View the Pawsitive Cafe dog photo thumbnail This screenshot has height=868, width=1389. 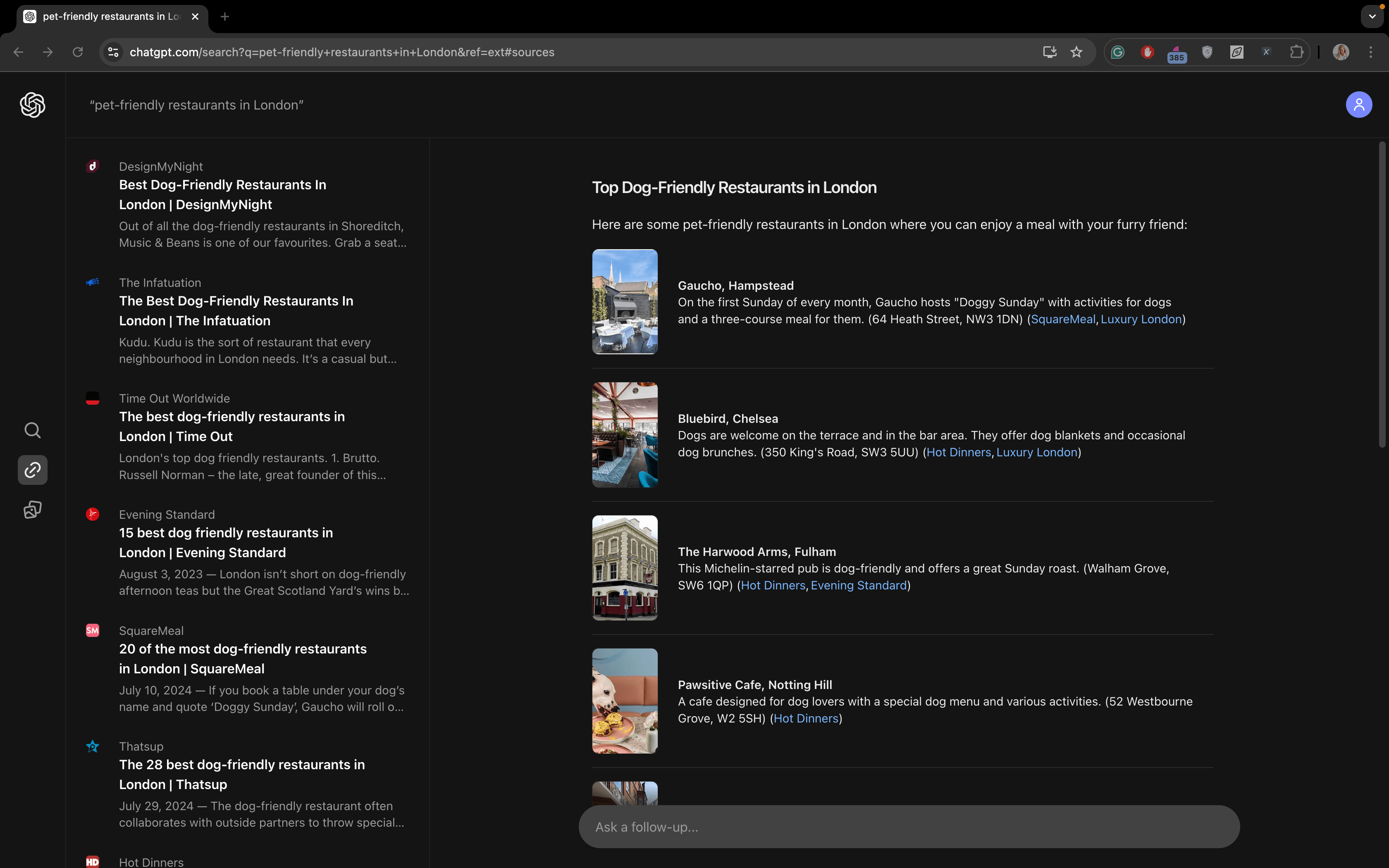point(625,701)
